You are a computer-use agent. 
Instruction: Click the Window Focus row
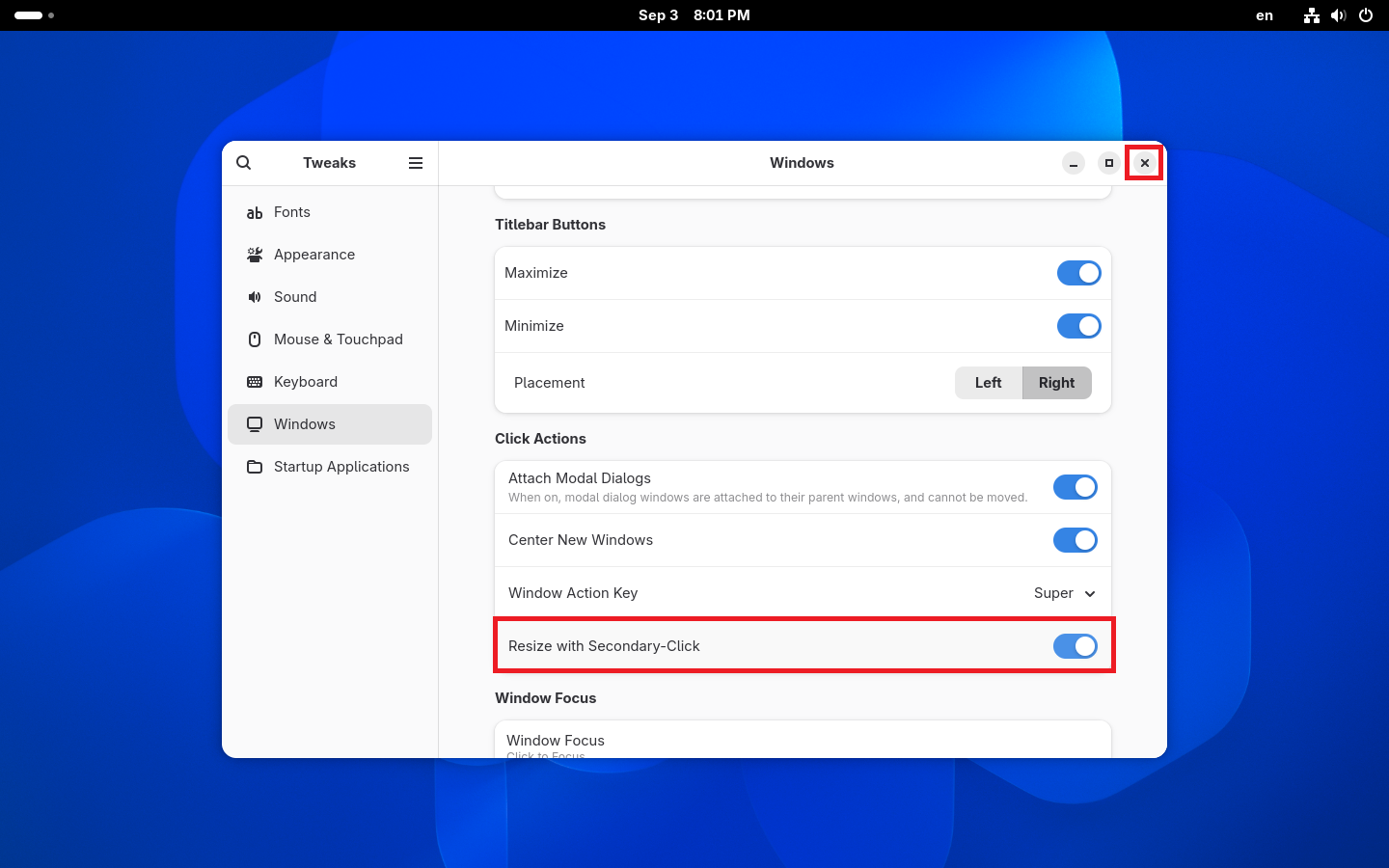(803, 740)
